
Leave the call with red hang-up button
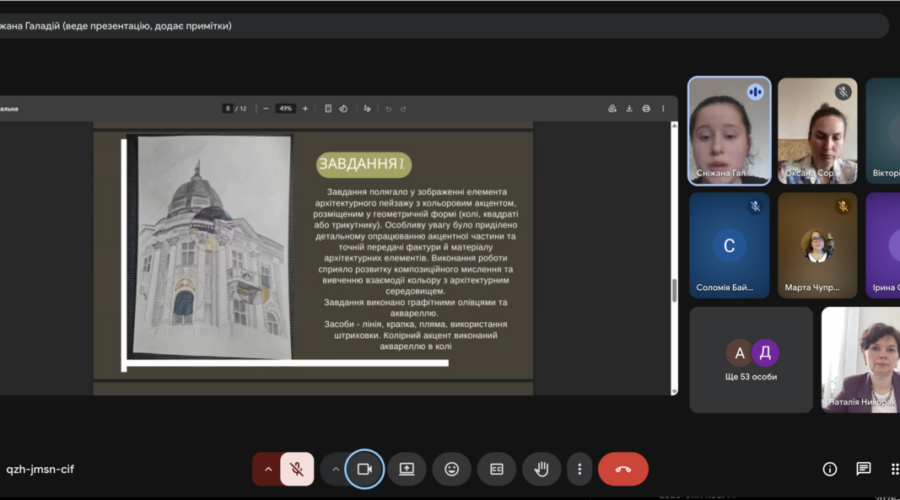tap(623, 469)
